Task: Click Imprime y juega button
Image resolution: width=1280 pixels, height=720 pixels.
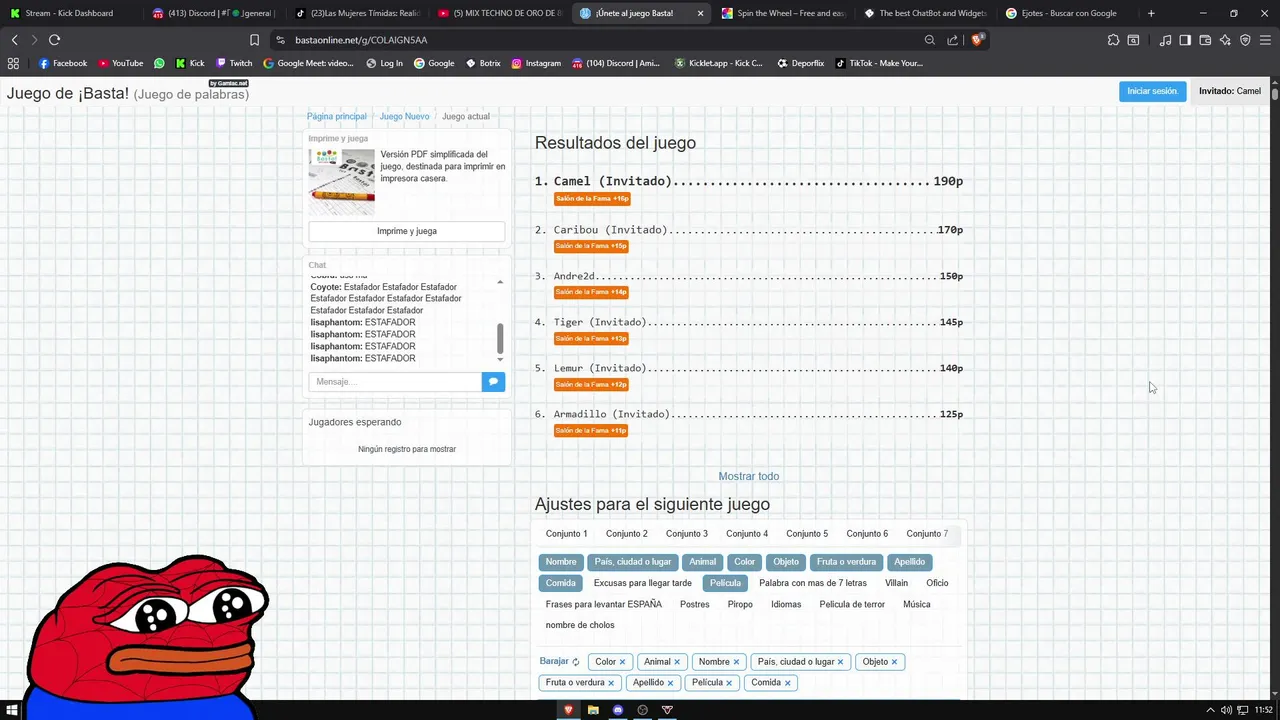Action: [x=407, y=231]
